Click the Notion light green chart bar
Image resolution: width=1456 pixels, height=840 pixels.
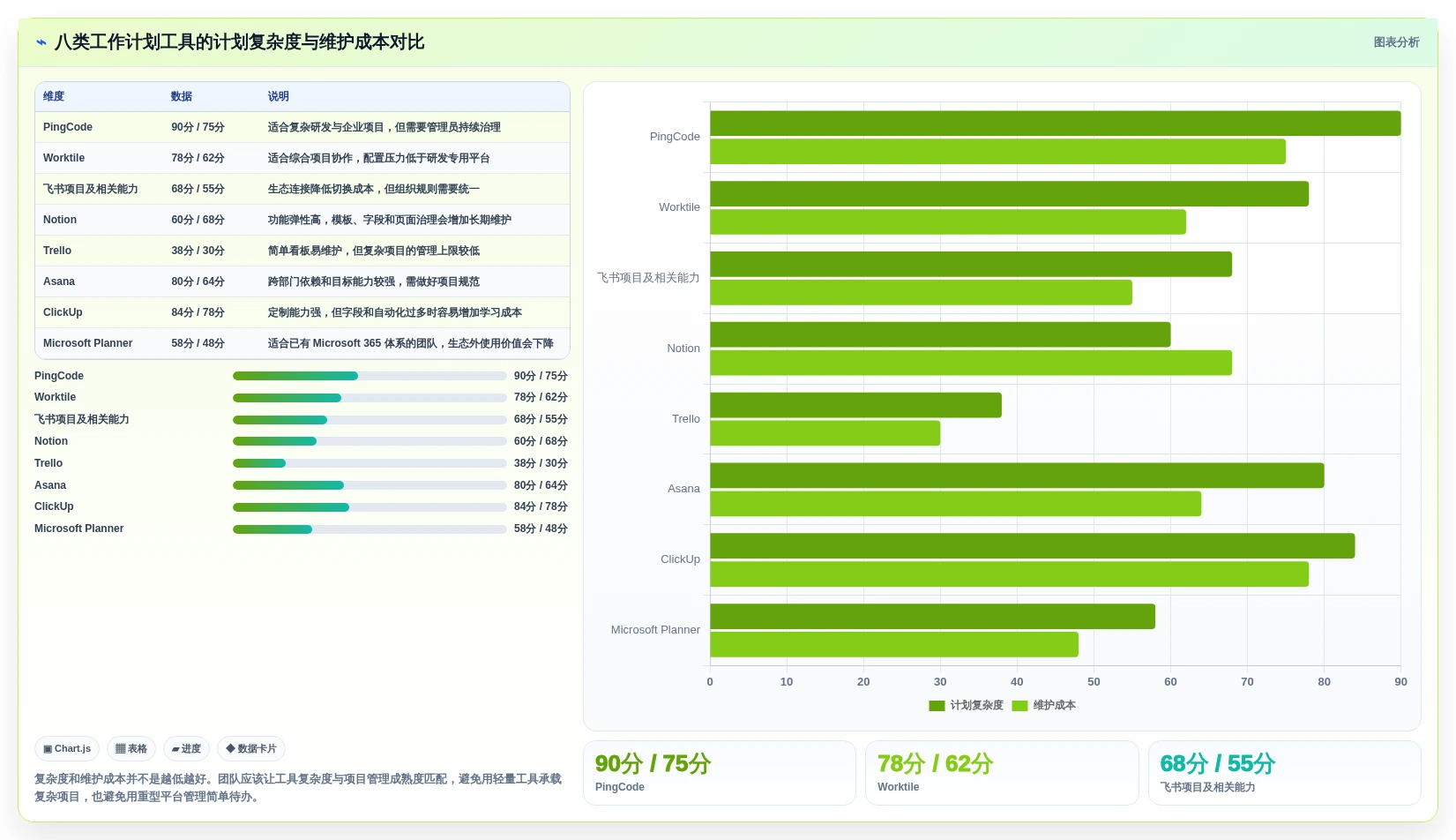[x=971, y=363]
